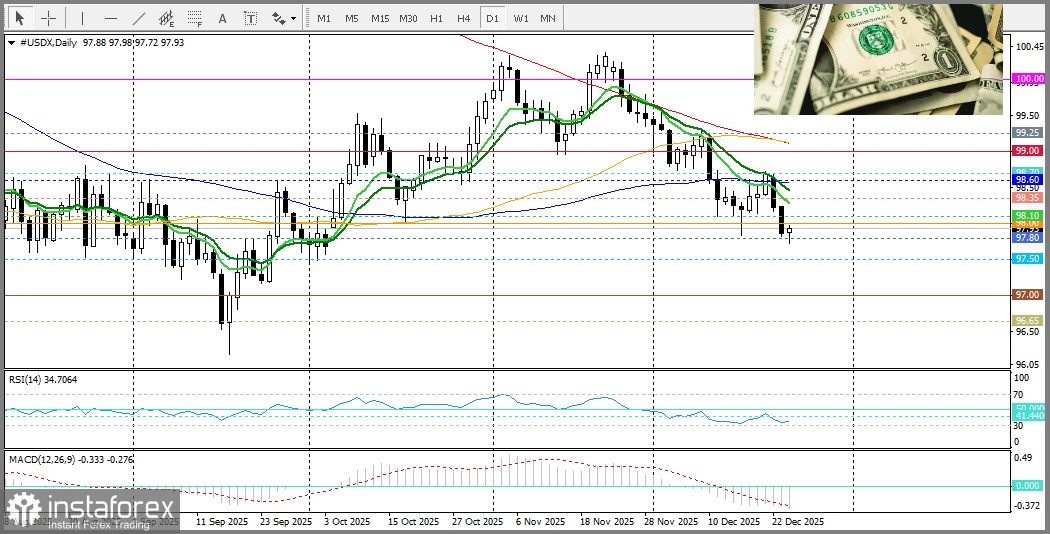Screen dimensions: 1050x534
Task: Expand the #USDX chart title triangle
Action: click(x=10, y=43)
